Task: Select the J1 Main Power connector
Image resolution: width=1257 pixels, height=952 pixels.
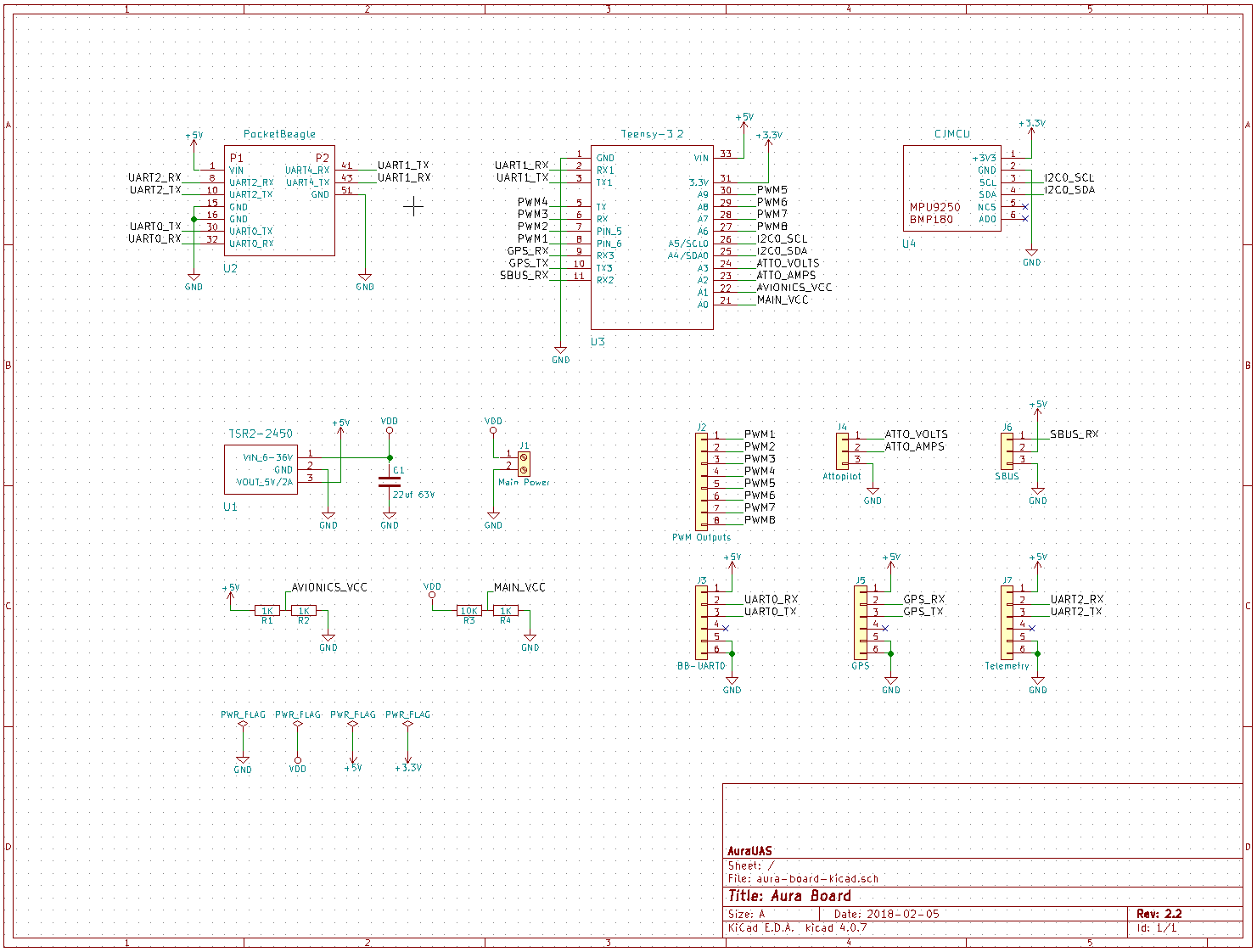Action: [524, 463]
